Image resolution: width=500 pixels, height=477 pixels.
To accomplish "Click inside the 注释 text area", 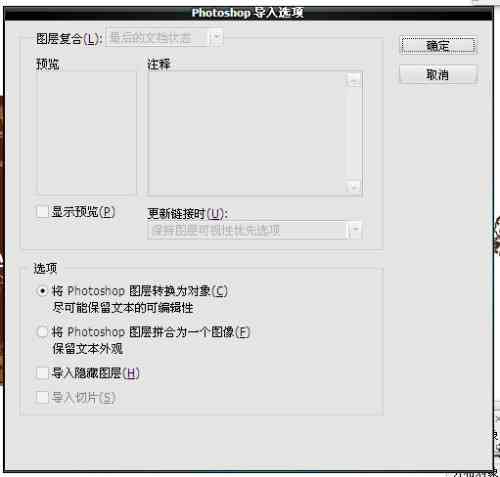I will click(247, 133).
